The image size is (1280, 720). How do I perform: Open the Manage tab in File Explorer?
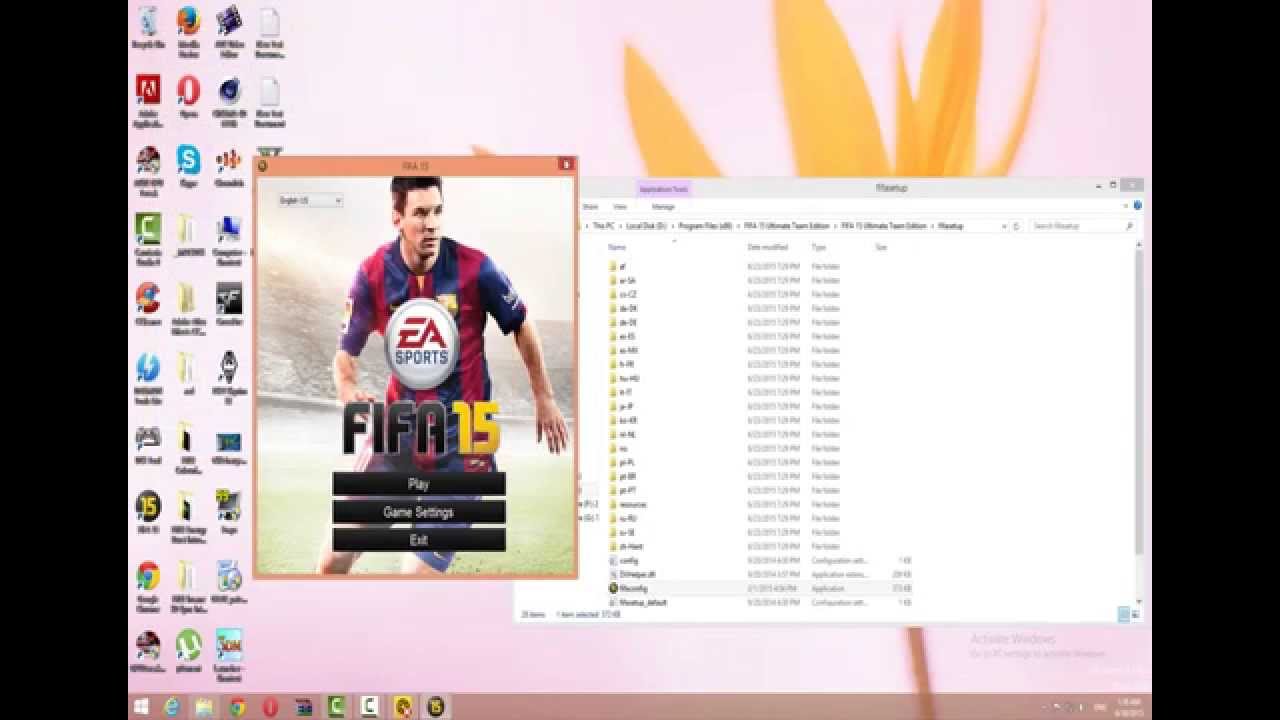tap(663, 207)
